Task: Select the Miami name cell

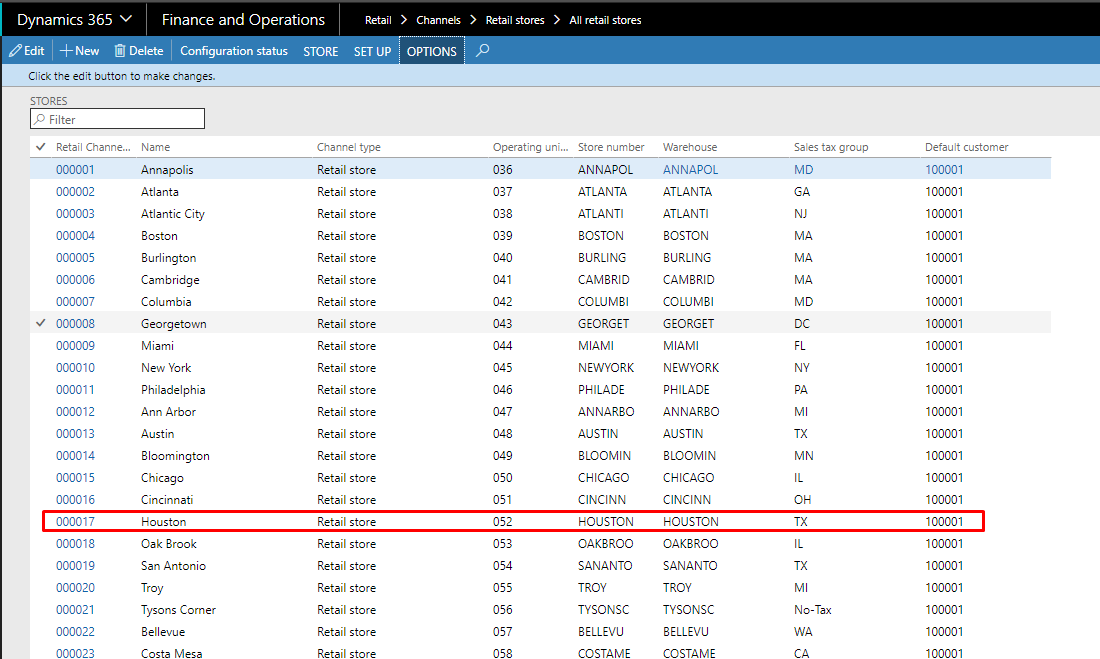Action: 157,345
